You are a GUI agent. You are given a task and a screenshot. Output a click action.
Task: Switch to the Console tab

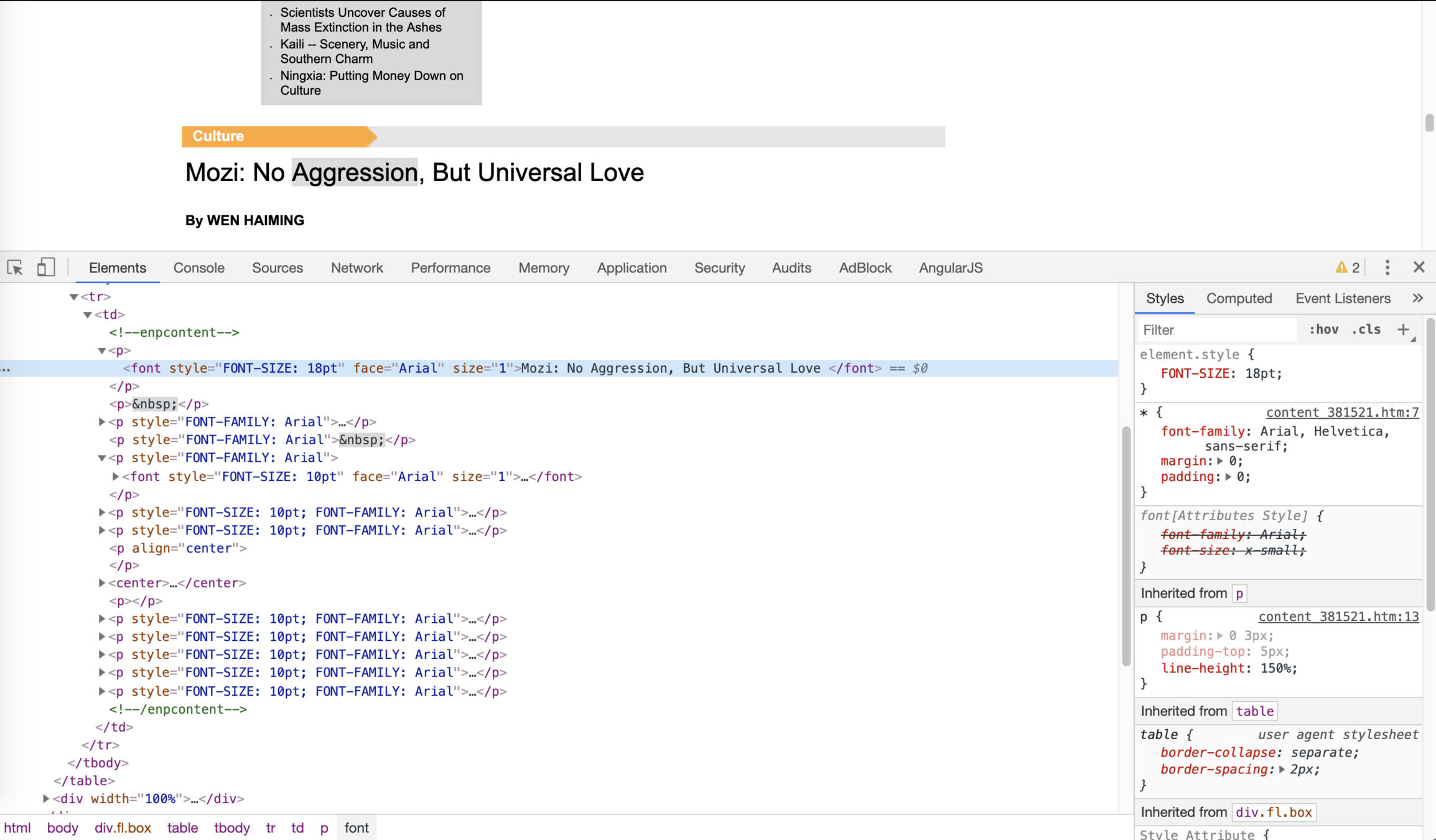[198, 268]
